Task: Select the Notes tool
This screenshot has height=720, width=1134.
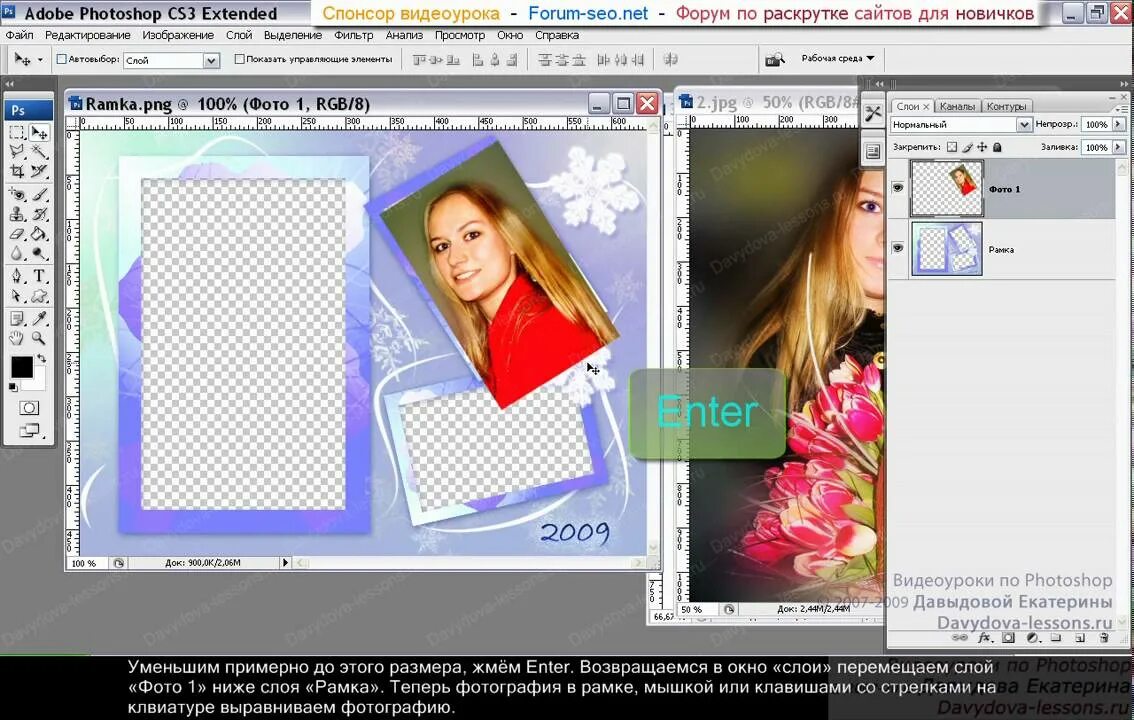Action: tap(17, 319)
